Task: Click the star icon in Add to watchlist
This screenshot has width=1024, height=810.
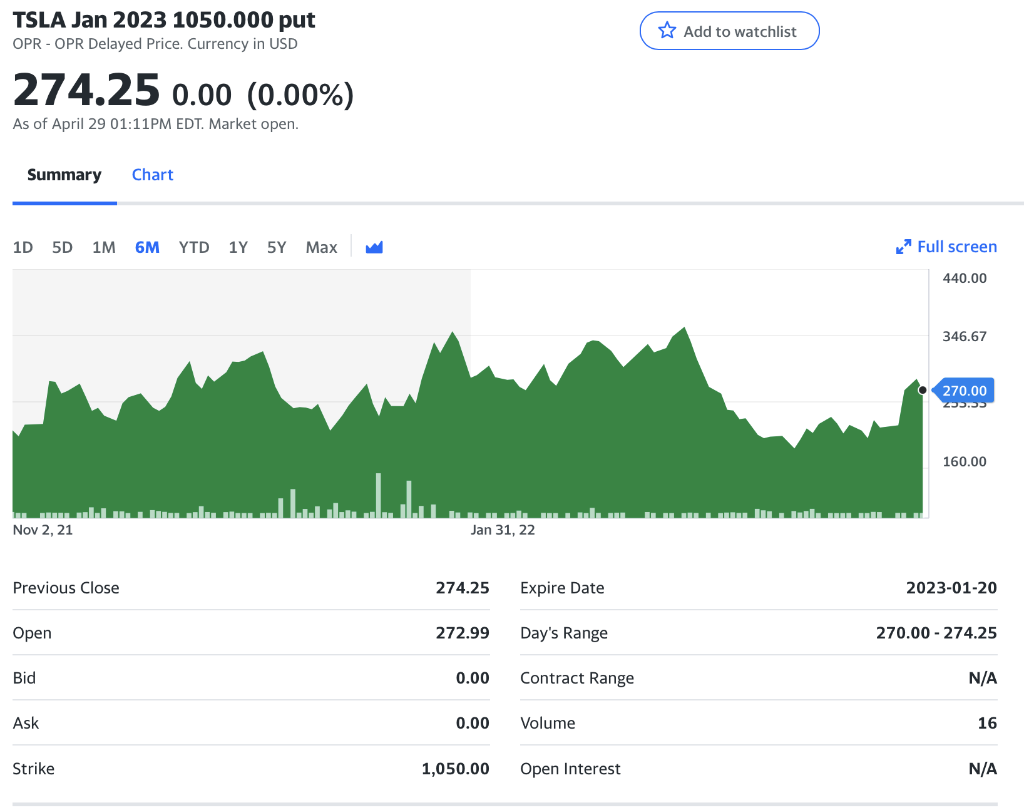Action: [667, 31]
